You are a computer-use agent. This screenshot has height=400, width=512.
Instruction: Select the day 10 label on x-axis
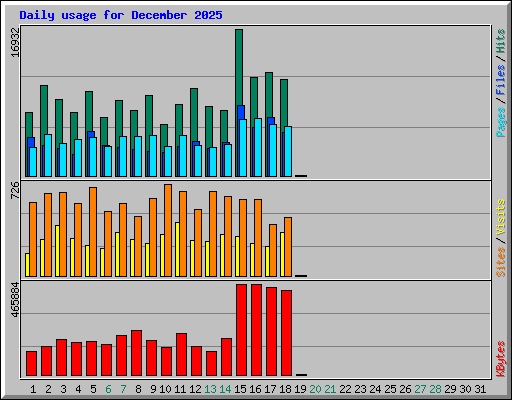pyautogui.click(x=165, y=389)
